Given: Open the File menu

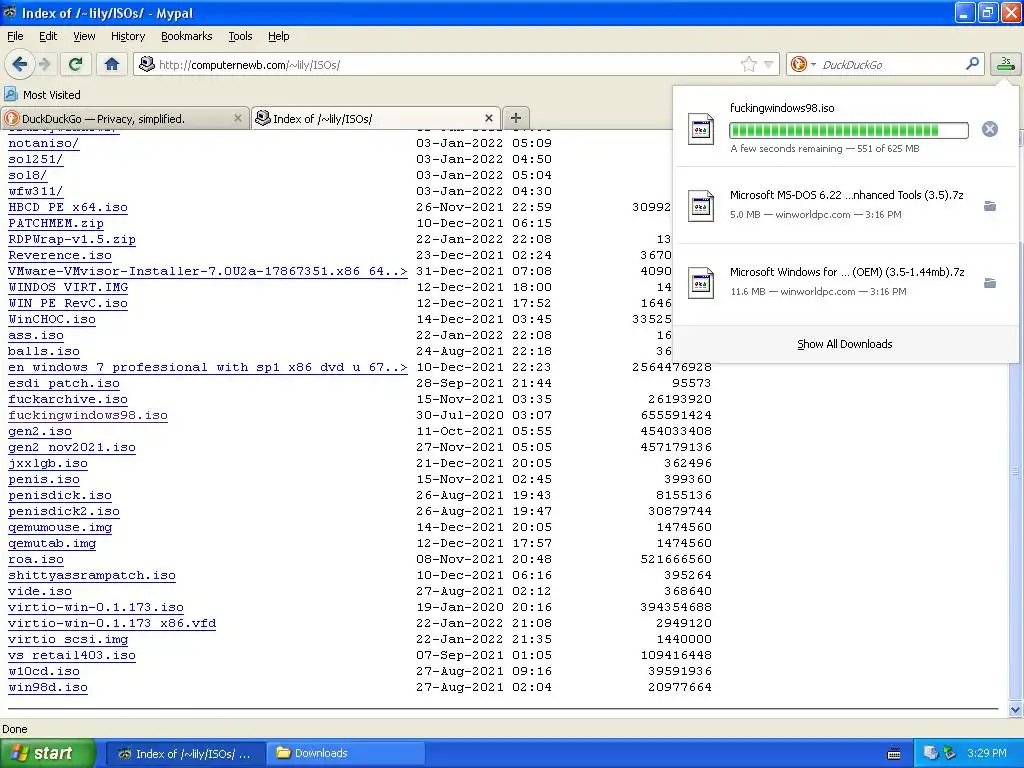Looking at the screenshot, I should [x=15, y=36].
